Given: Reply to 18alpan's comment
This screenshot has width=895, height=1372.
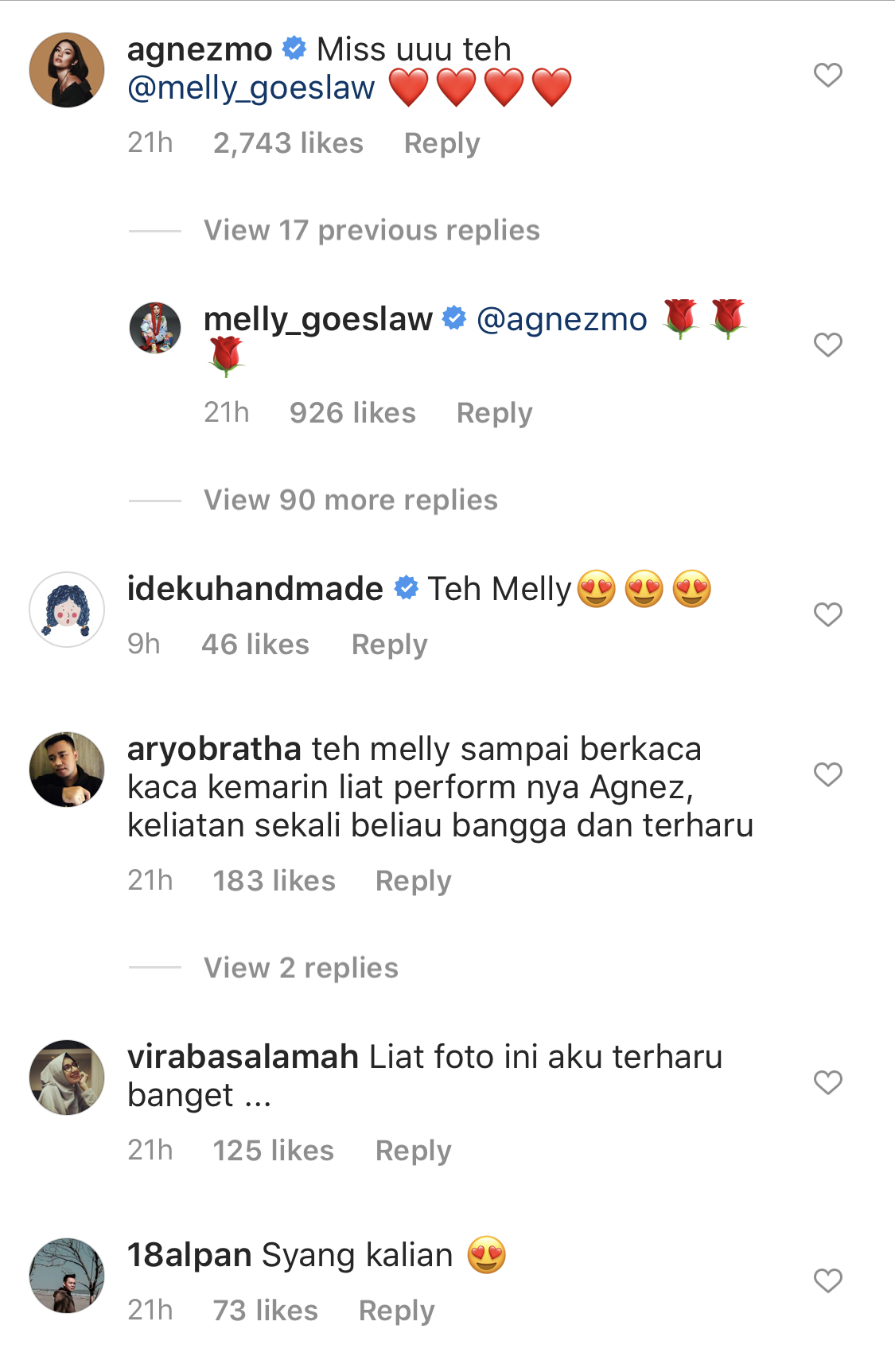Looking at the screenshot, I should coord(396,1311).
